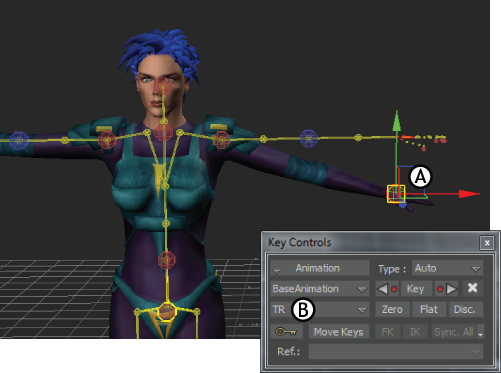Click the red X-axis gizmo arrow
501x373 pixels.
[469, 194]
